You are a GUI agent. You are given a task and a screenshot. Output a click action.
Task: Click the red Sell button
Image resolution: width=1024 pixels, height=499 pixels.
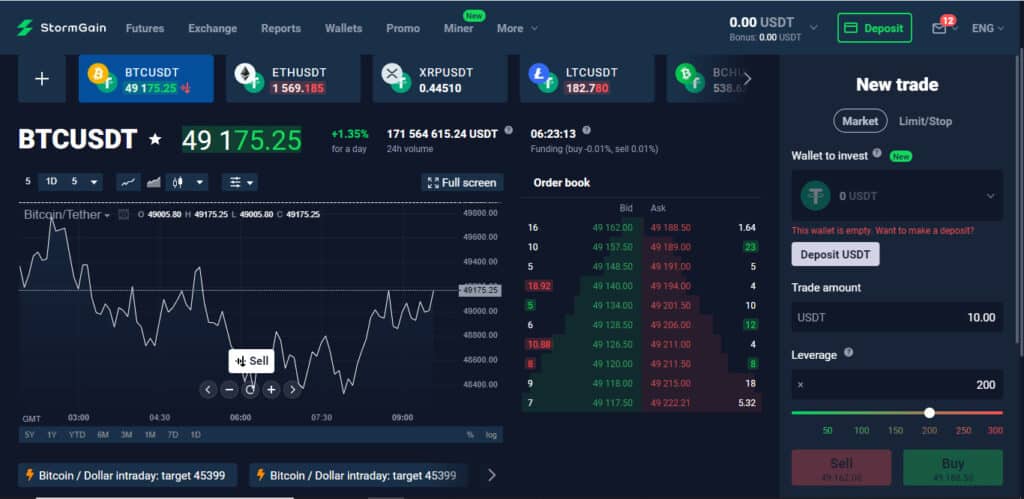(x=841, y=468)
